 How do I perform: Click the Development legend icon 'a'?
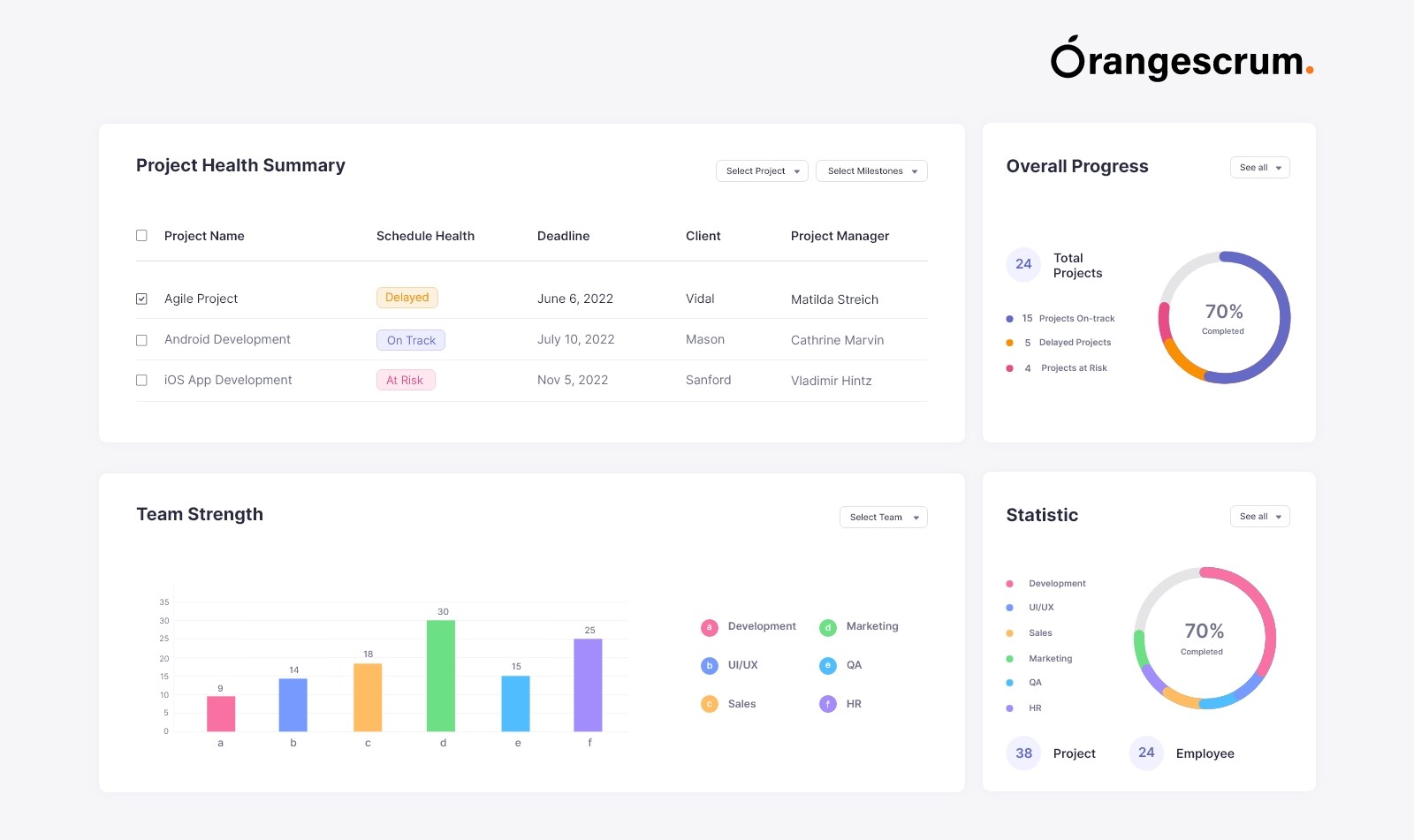(x=709, y=627)
